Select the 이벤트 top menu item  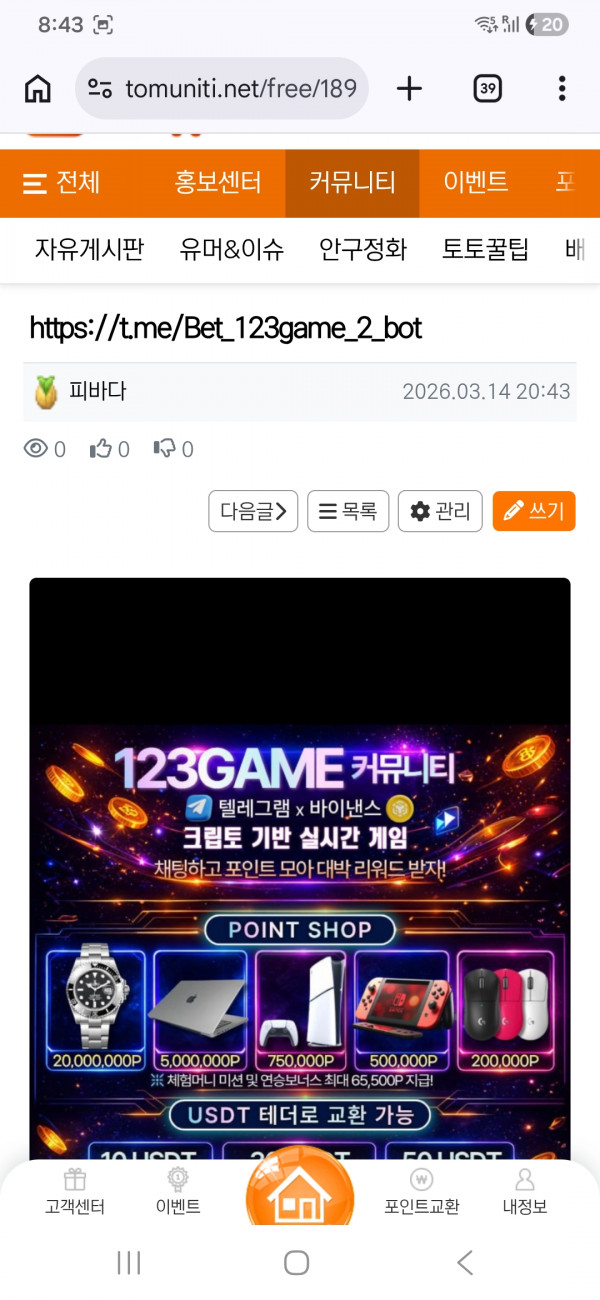coord(476,183)
